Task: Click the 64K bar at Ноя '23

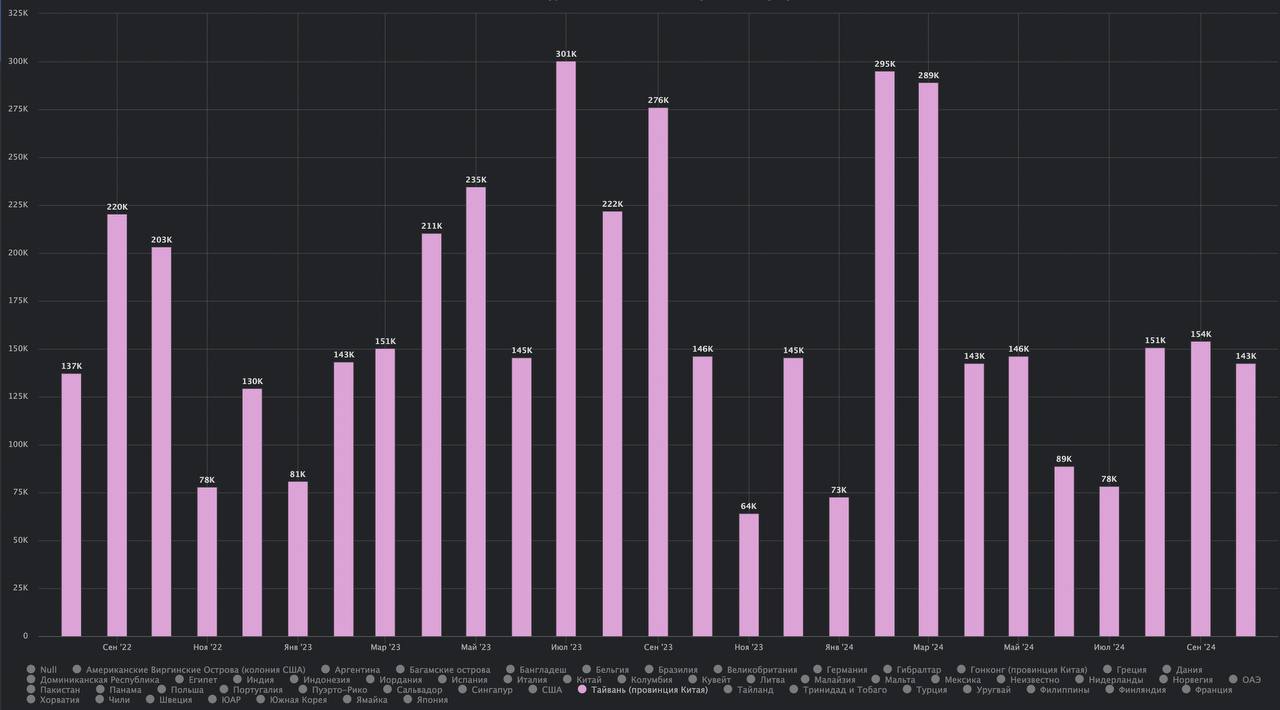Action: (749, 574)
